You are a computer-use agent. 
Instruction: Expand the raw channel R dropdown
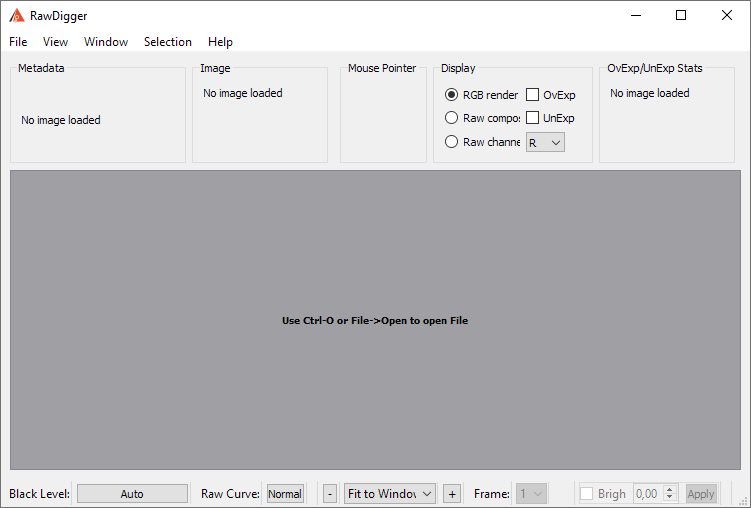[545, 143]
